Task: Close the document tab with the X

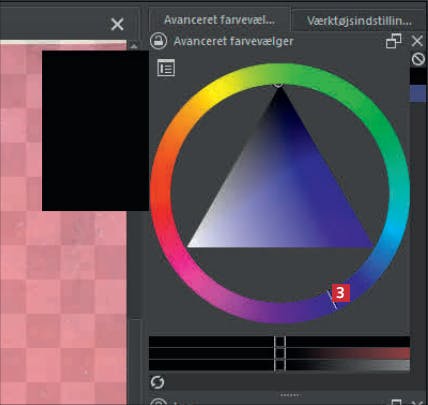Action: (117, 24)
